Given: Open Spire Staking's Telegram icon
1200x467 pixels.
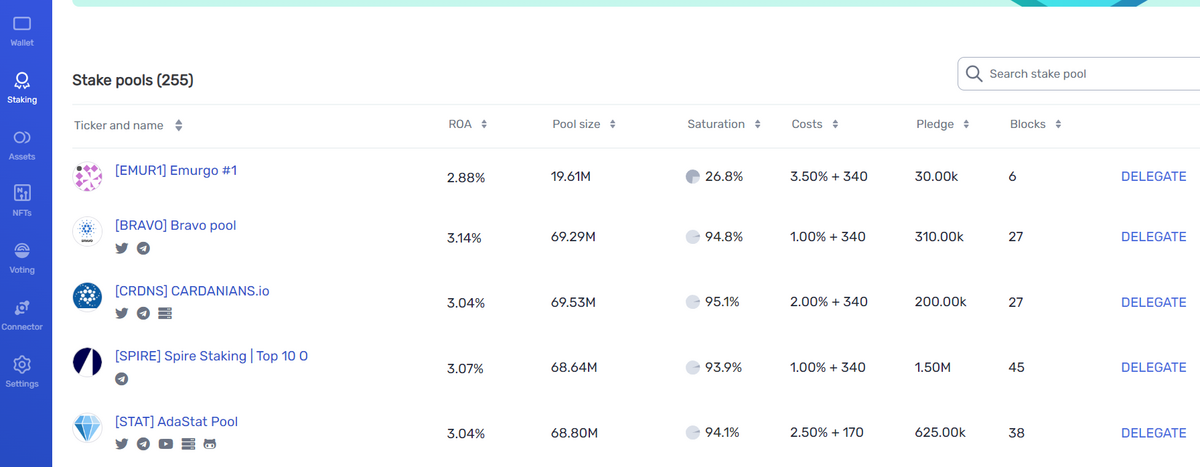Looking at the screenshot, I should point(122,379).
